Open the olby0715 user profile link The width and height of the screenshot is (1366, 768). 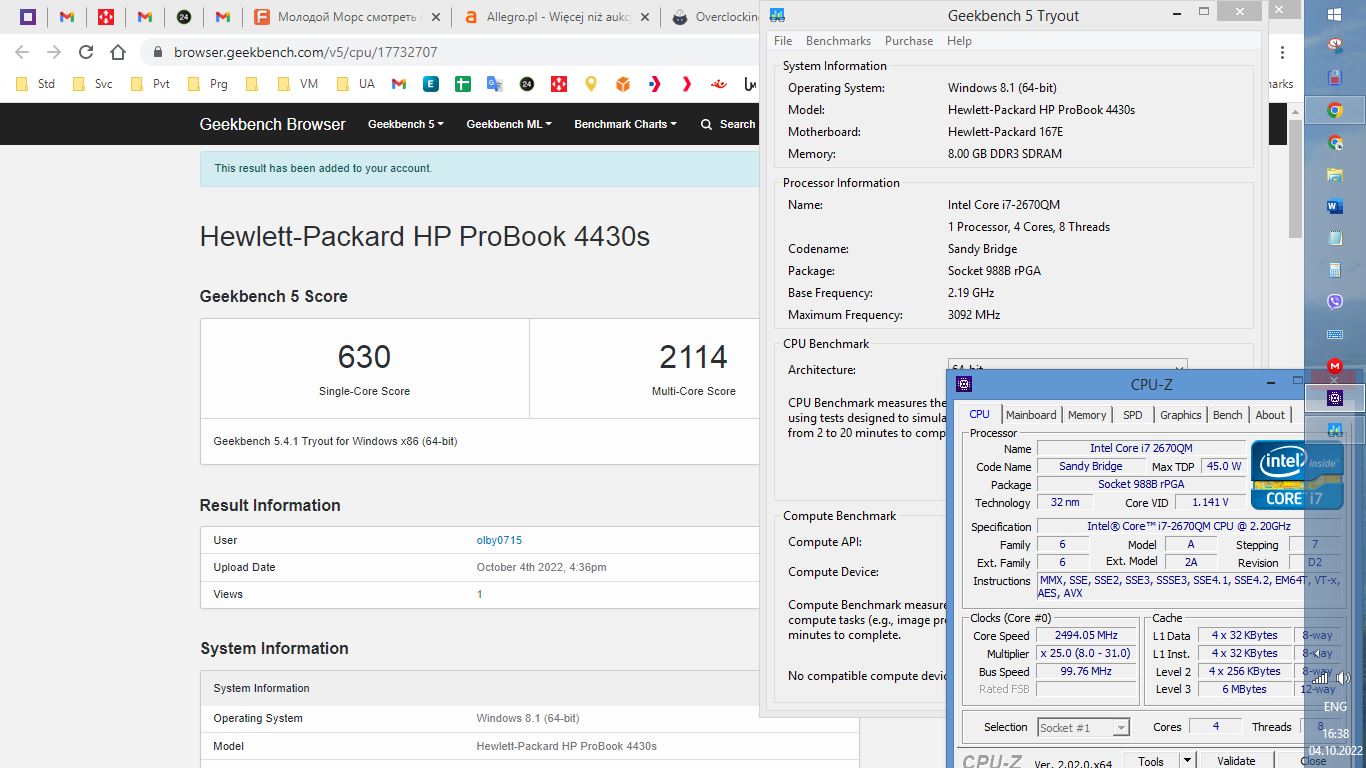pos(499,540)
